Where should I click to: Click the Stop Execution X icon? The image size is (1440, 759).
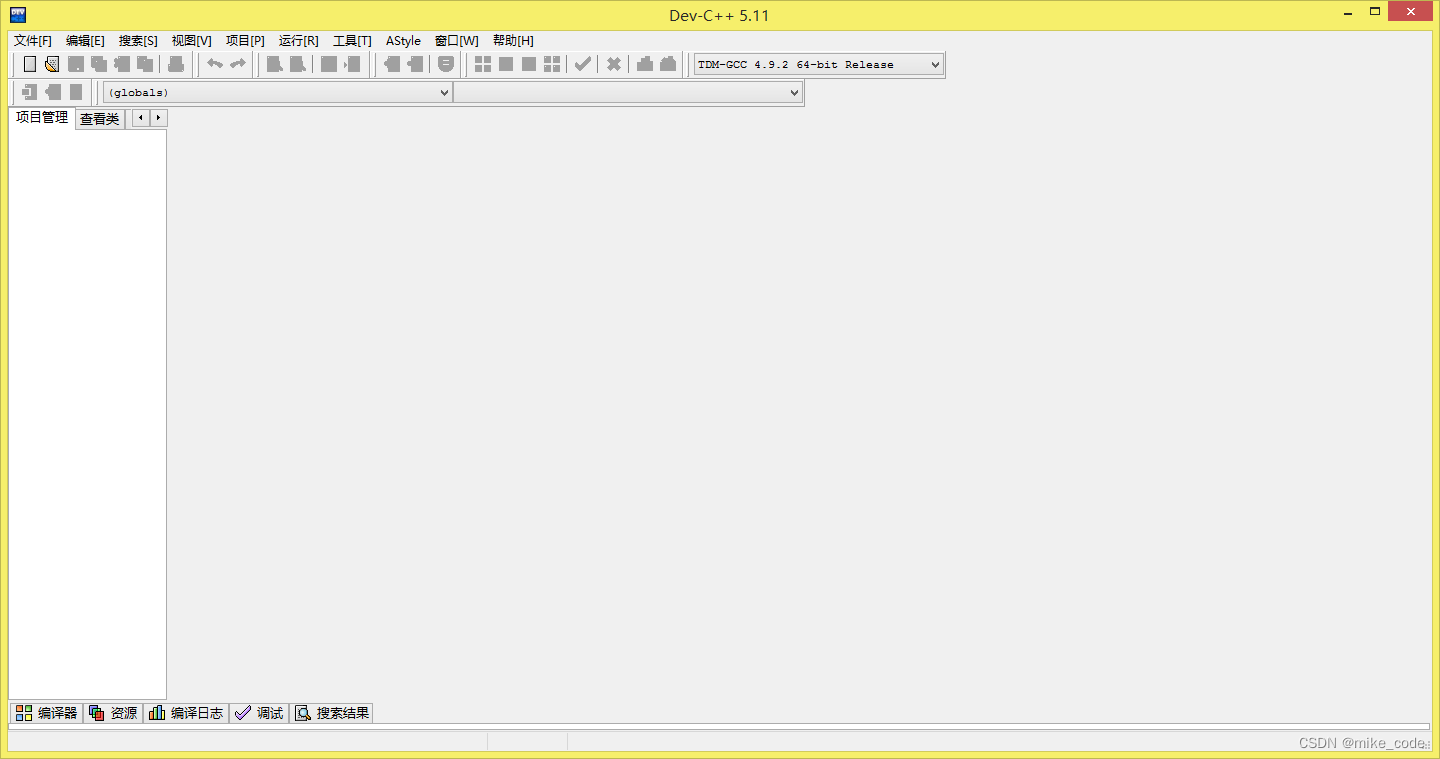pos(614,64)
